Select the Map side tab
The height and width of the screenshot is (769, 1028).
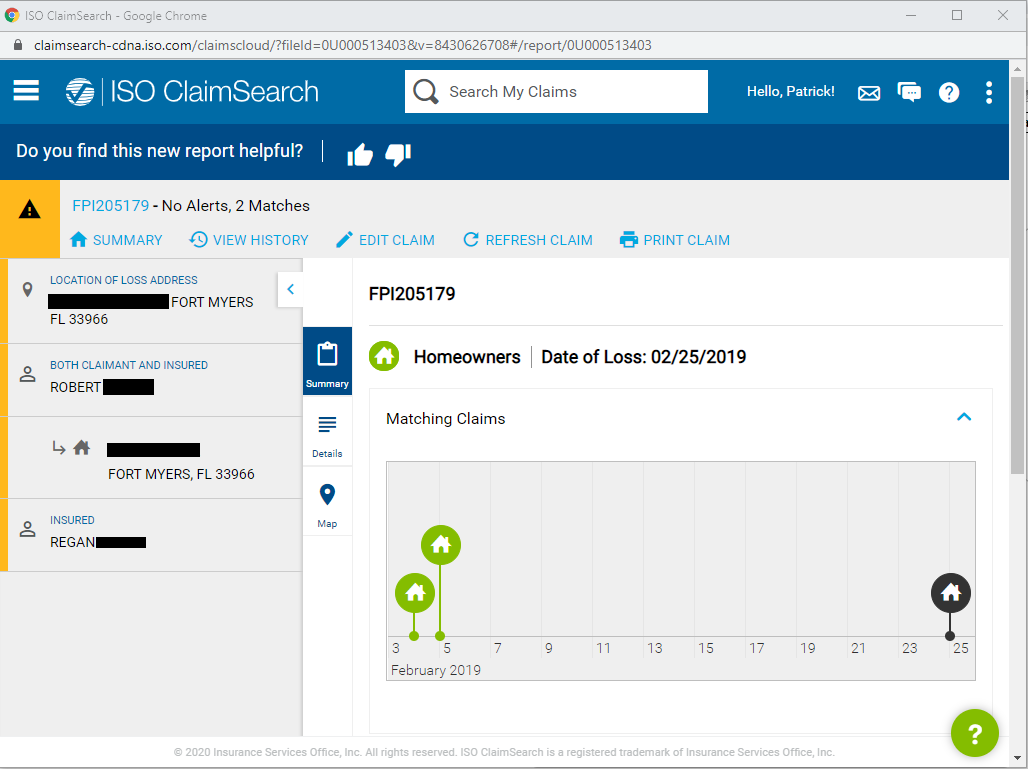(327, 506)
